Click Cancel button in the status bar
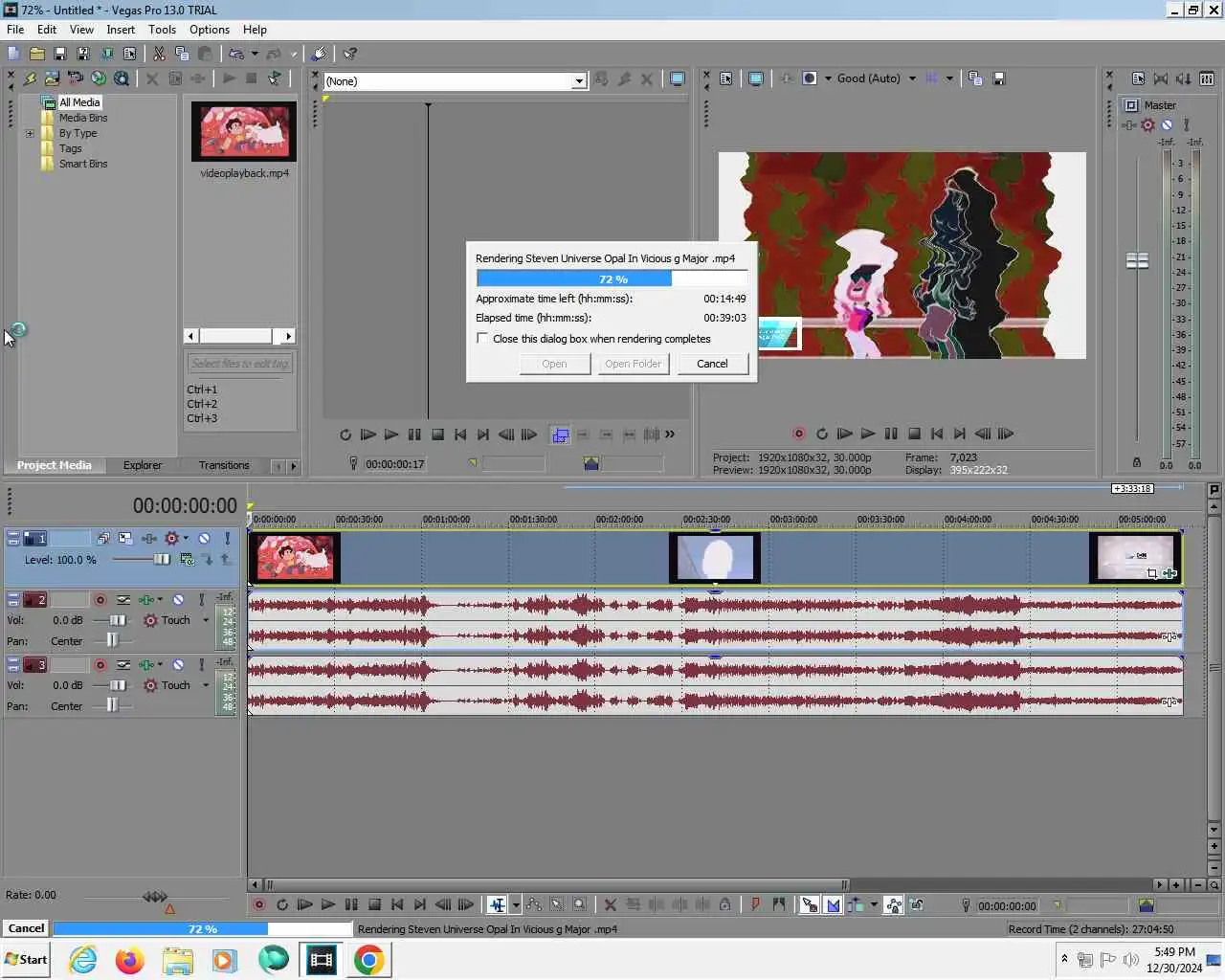The height and width of the screenshot is (980, 1225). click(x=27, y=928)
